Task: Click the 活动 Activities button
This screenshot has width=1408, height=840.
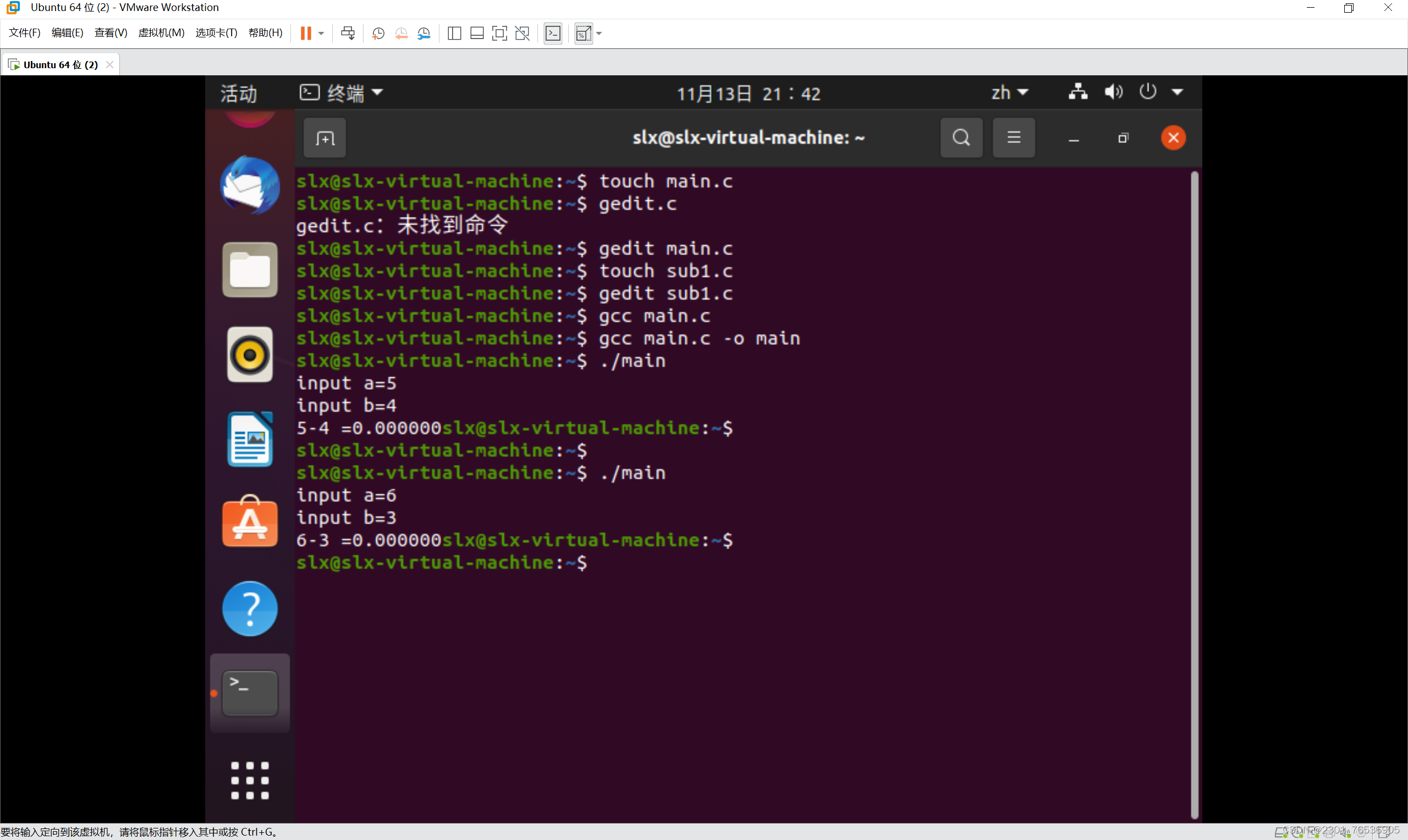Action: [238, 93]
